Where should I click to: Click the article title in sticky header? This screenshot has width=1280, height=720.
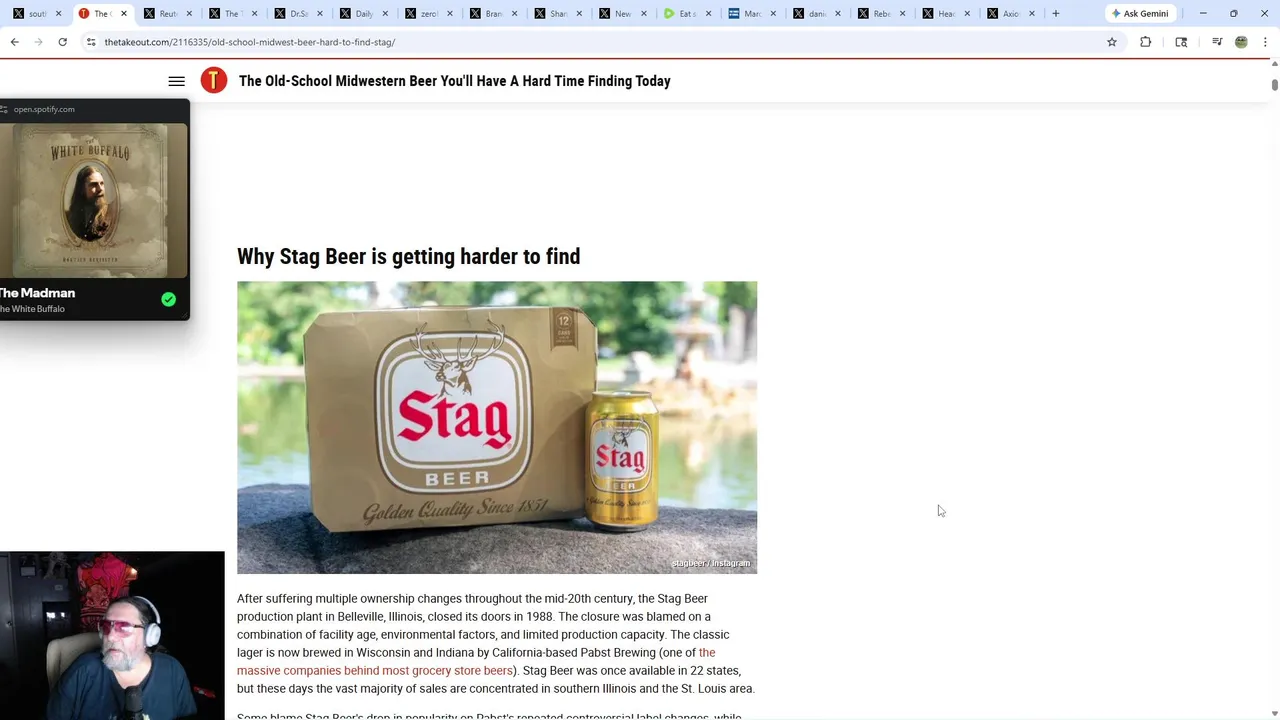pos(454,81)
